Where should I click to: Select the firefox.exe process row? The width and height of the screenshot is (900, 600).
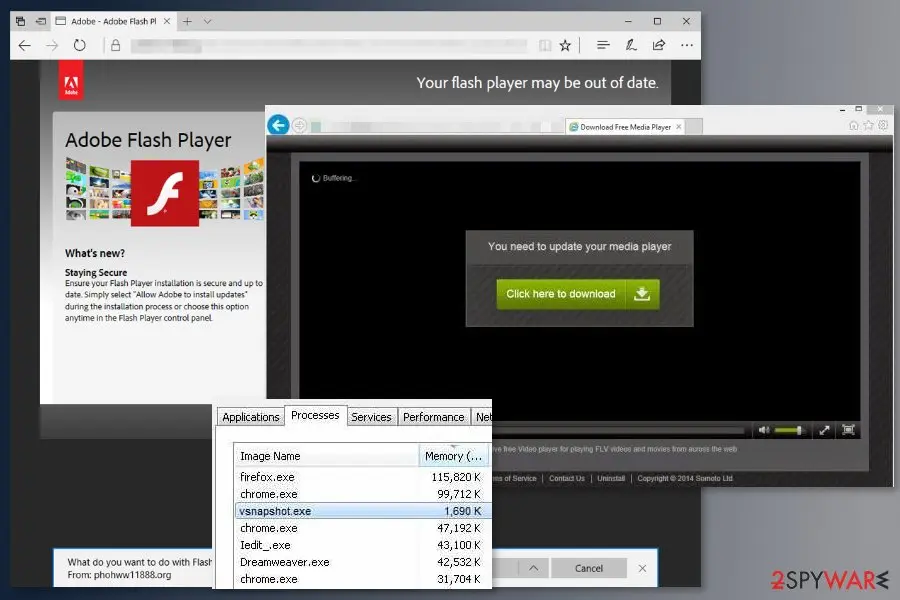[362, 477]
